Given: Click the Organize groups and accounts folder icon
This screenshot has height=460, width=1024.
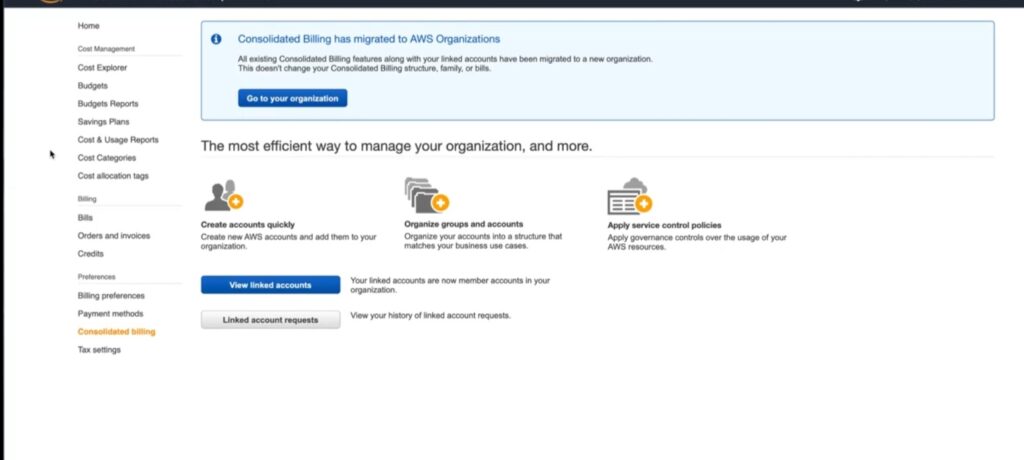Looking at the screenshot, I should (x=426, y=195).
